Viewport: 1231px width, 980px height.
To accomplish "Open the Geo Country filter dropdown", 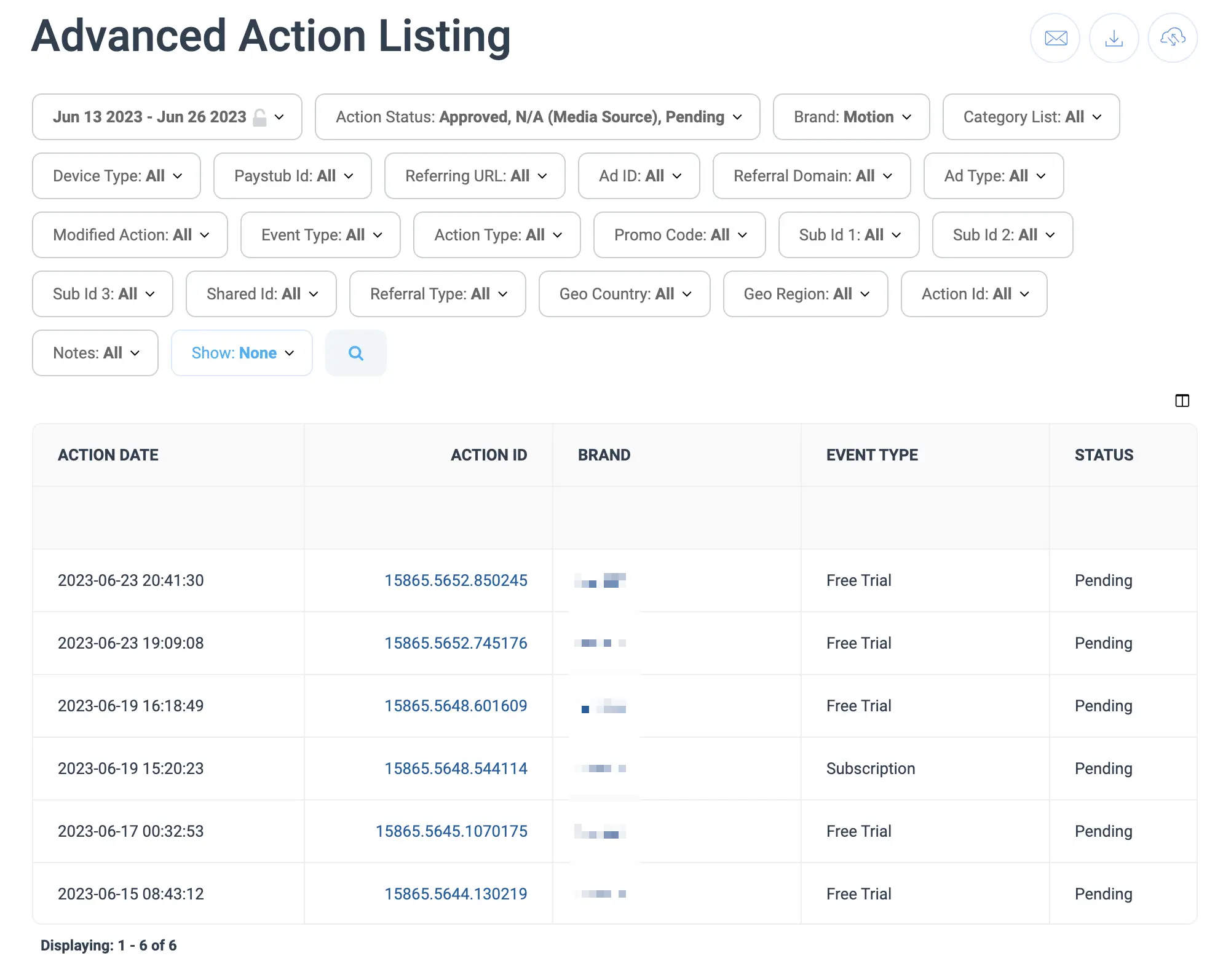I will (623, 294).
